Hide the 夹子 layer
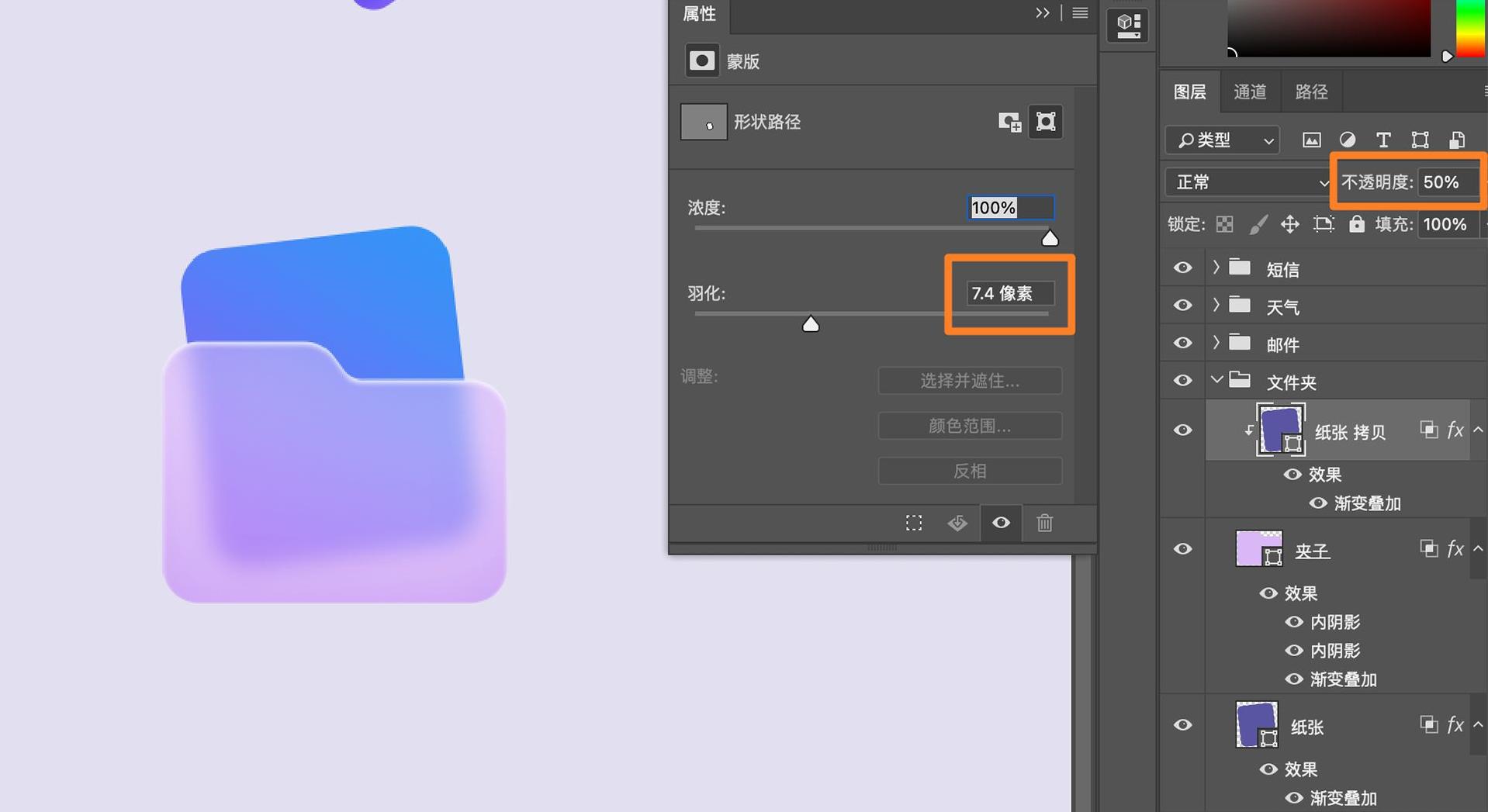This screenshot has height=812, width=1488. point(1182,549)
